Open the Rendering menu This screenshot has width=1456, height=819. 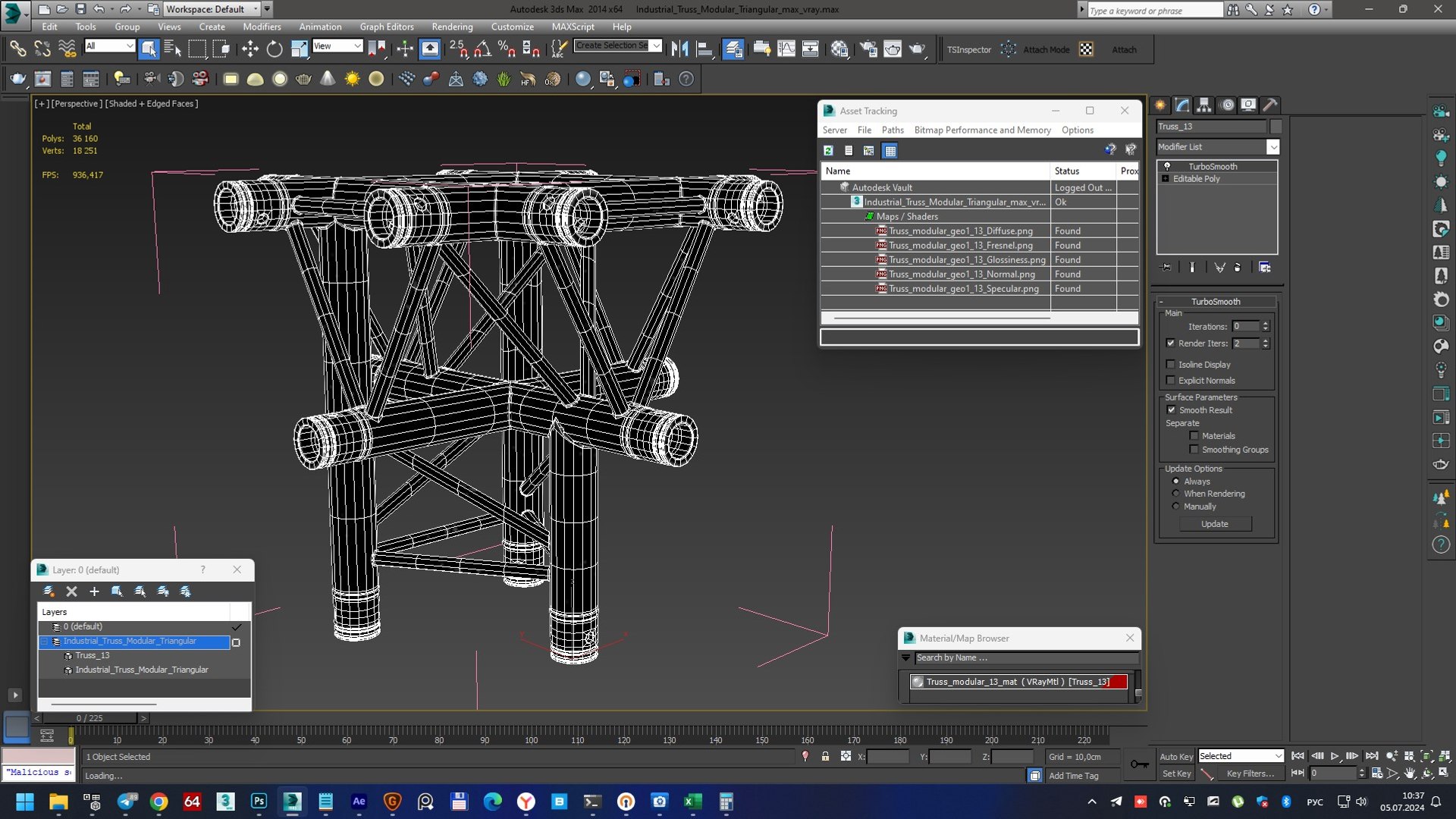click(452, 27)
